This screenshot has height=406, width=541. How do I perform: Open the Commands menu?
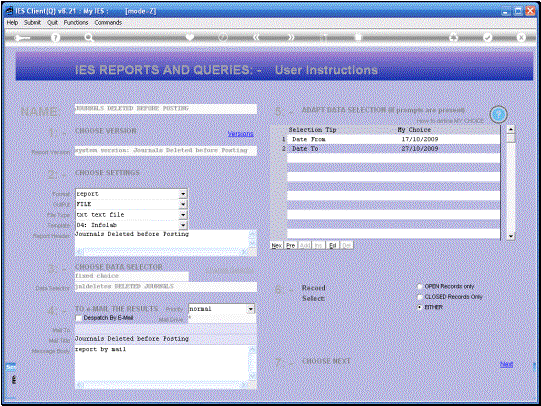108,22
